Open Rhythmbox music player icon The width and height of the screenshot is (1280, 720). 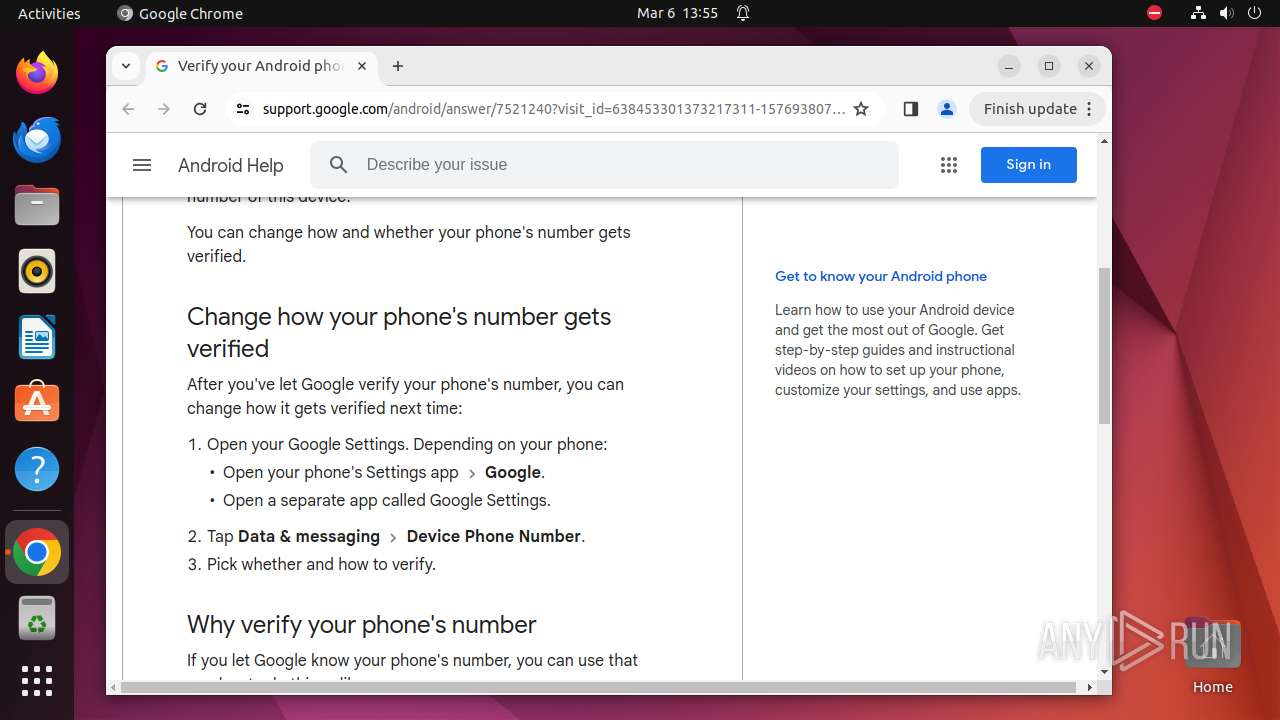37,271
